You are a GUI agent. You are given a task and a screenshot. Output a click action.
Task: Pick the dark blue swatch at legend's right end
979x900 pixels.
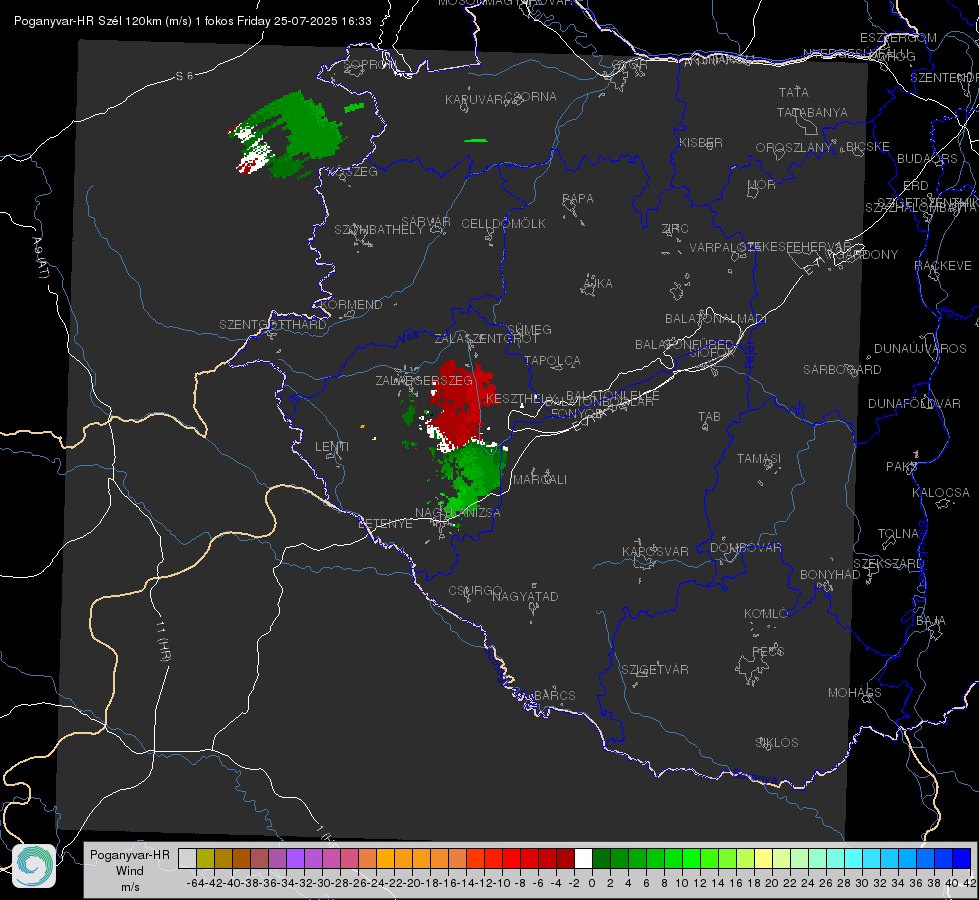tap(962, 858)
